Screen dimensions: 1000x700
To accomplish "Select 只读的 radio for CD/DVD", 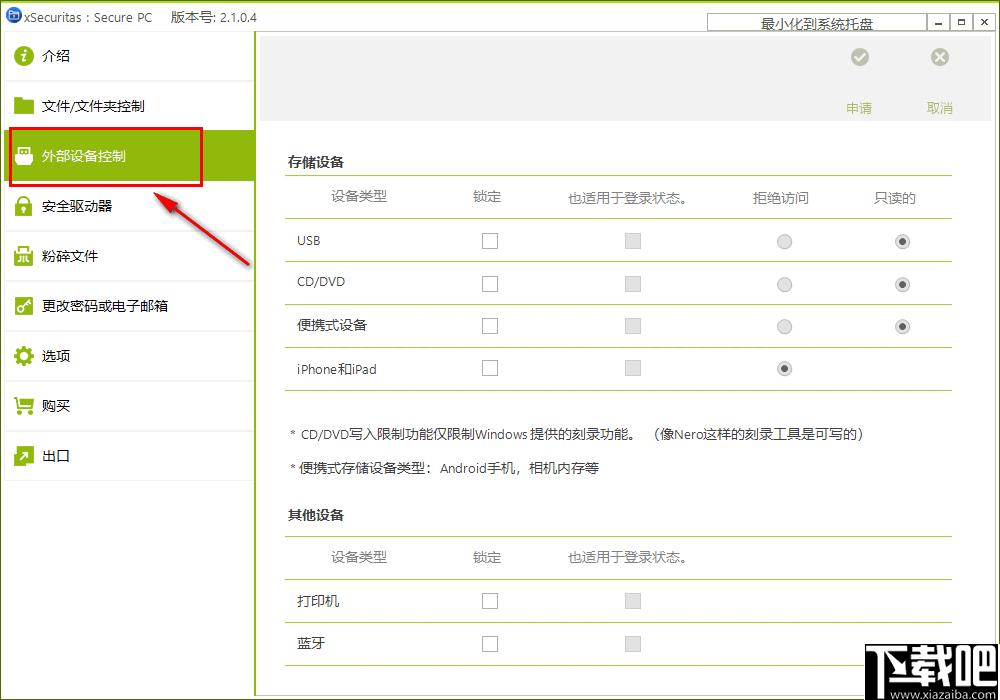I will pyautogui.click(x=902, y=284).
